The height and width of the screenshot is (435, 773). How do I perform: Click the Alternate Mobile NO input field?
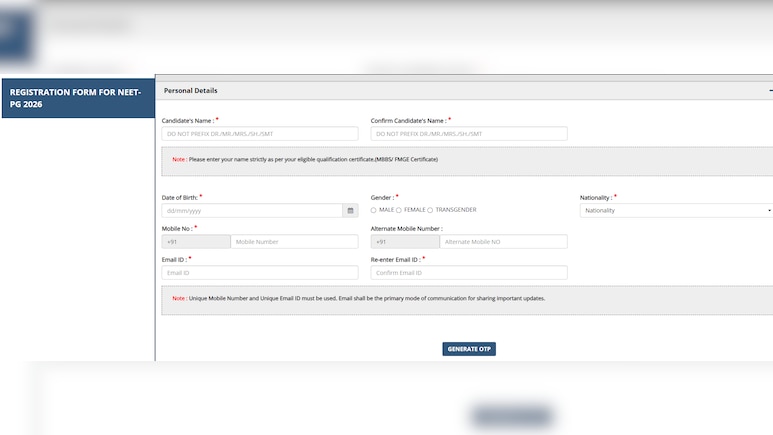coord(503,242)
